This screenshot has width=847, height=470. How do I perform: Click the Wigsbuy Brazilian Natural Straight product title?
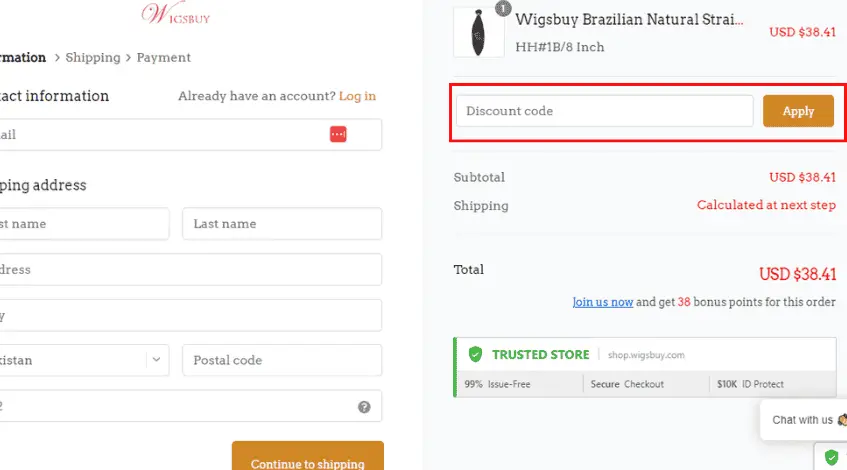[x=629, y=20]
